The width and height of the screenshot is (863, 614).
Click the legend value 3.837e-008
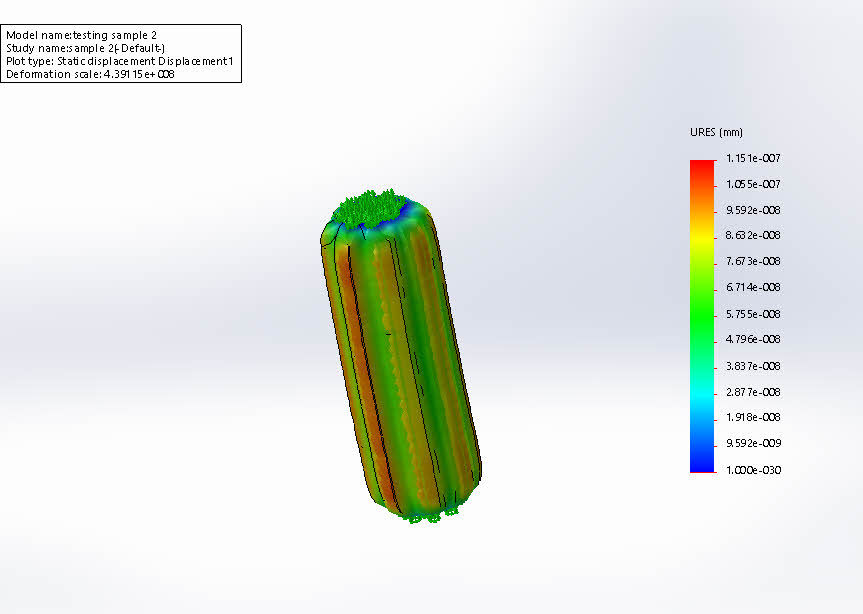point(753,366)
